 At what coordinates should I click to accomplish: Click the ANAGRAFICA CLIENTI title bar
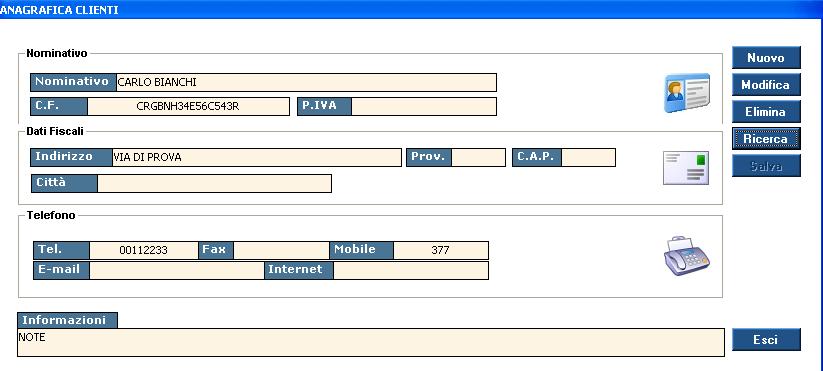point(412,9)
